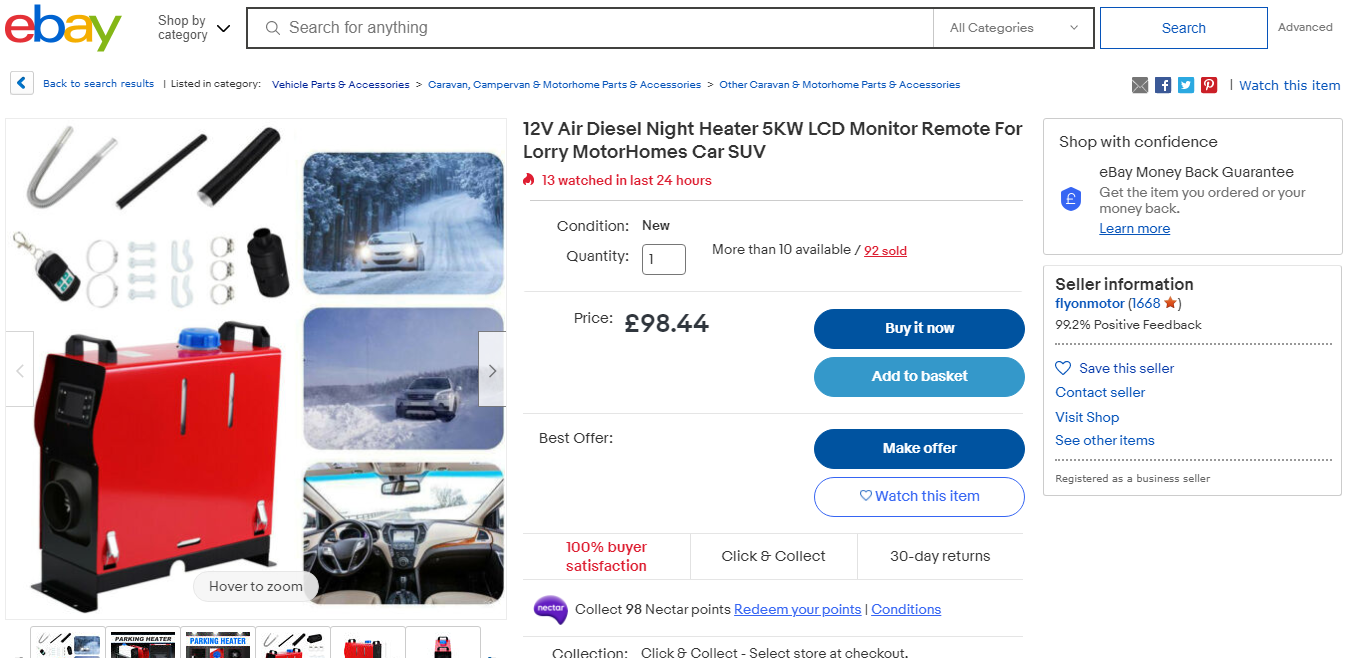Image resolution: width=1351 pixels, height=658 pixels.
Task: Show previous product image arrow
Action: point(20,370)
